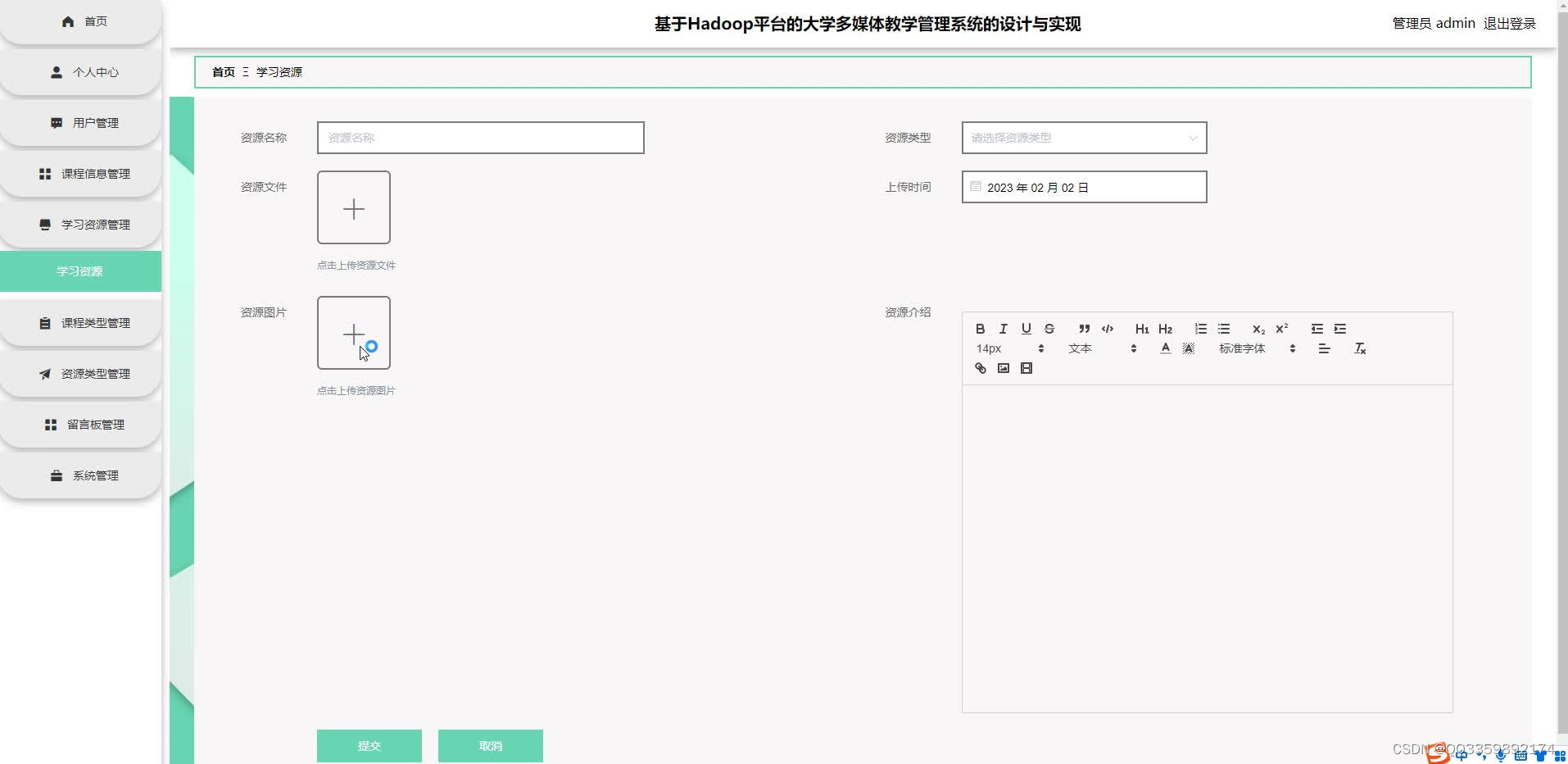Image resolution: width=1568 pixels, height=764 pixels.
Task: Apply subscript formatting
Action: pos(1258,329)
